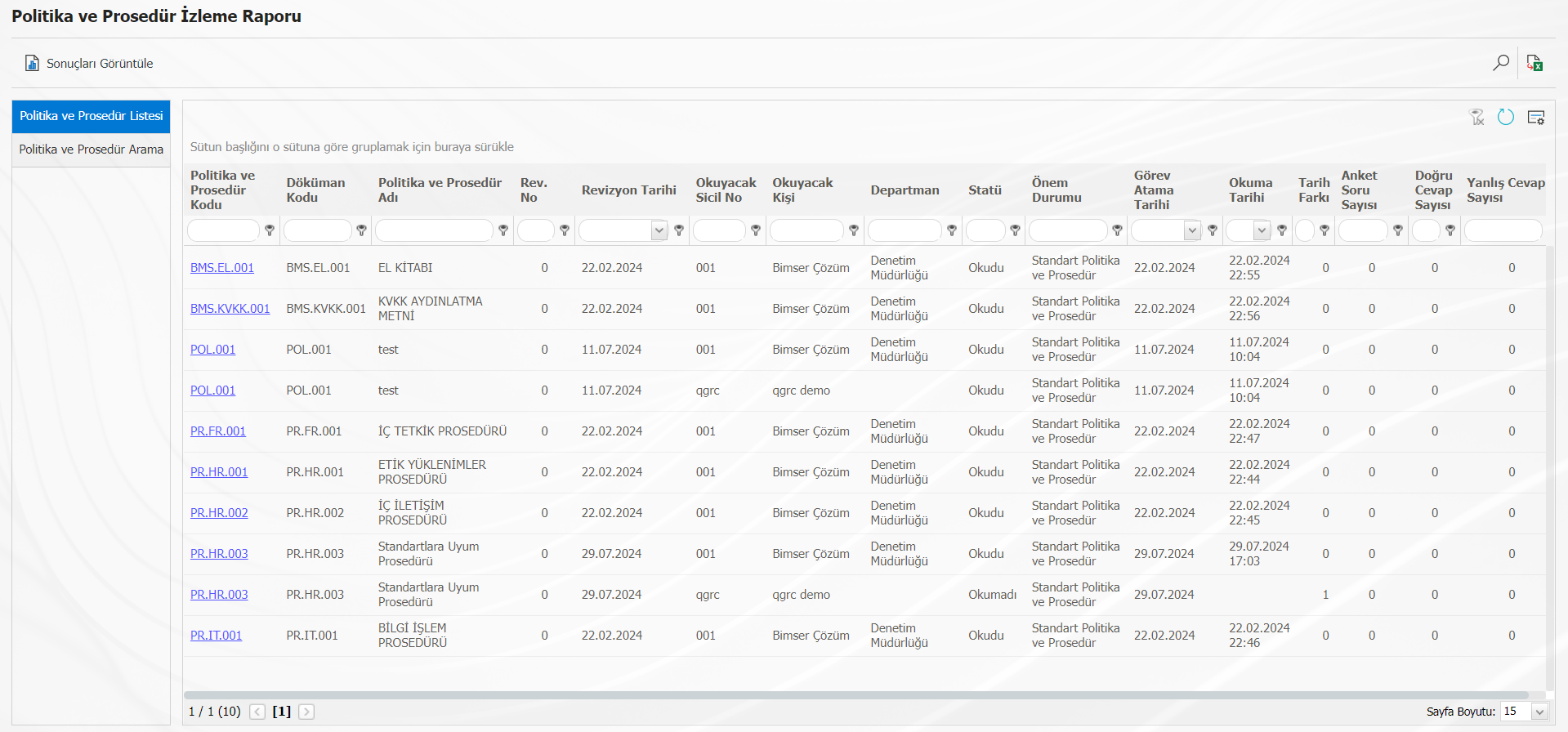The image size is (1568, 732).
Task: Open the BMS.KVKK.001 policy link
Action: [230, 309]
